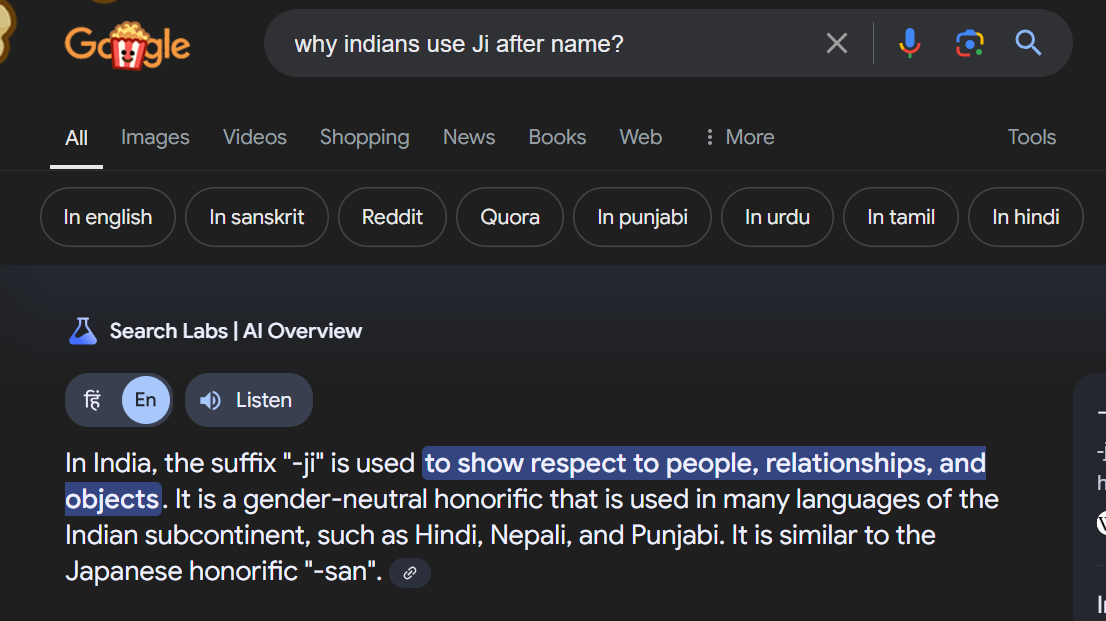Switch to the Images tab
Viewport: 1106px width, 621px height.
click(x=155, y=137)
